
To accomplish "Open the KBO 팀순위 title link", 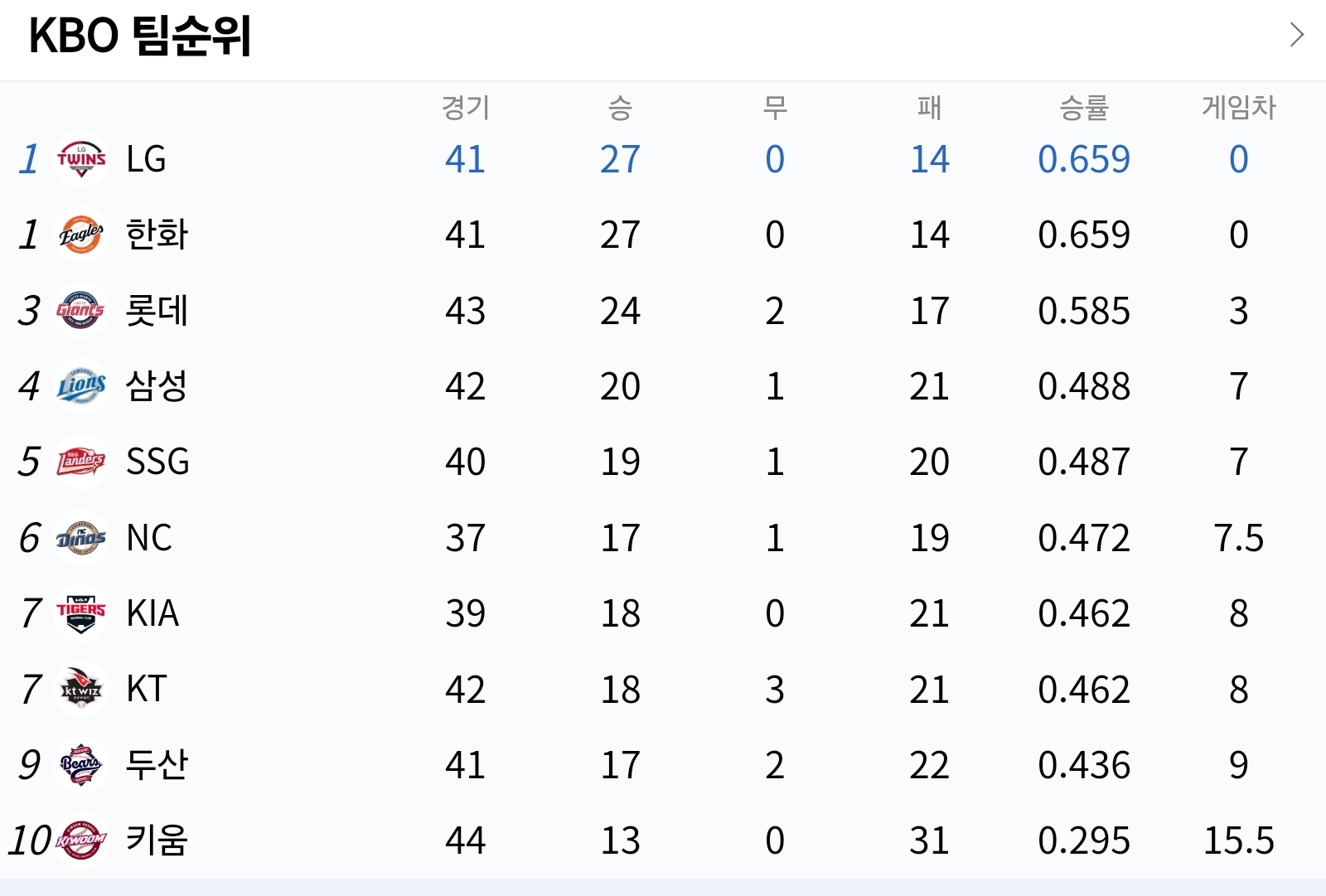I will [139, 36].
